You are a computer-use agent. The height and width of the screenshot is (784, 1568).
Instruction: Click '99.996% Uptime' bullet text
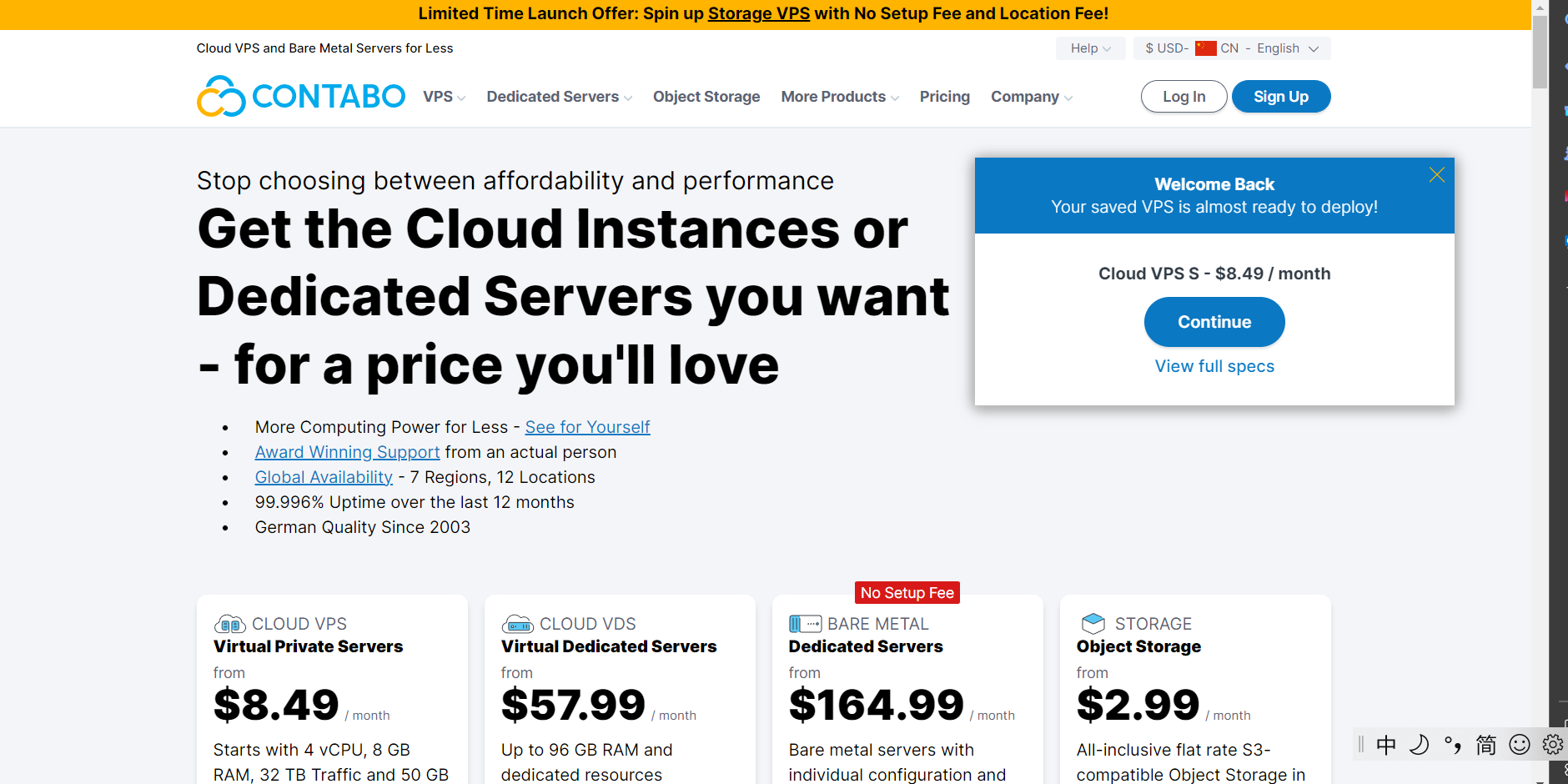pyautogui.click(x=415, y=502)
